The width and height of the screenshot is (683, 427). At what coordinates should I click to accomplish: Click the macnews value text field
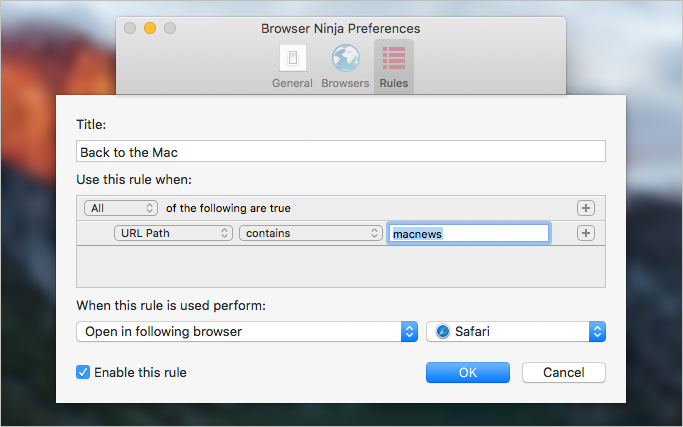(x=469, y=233)
